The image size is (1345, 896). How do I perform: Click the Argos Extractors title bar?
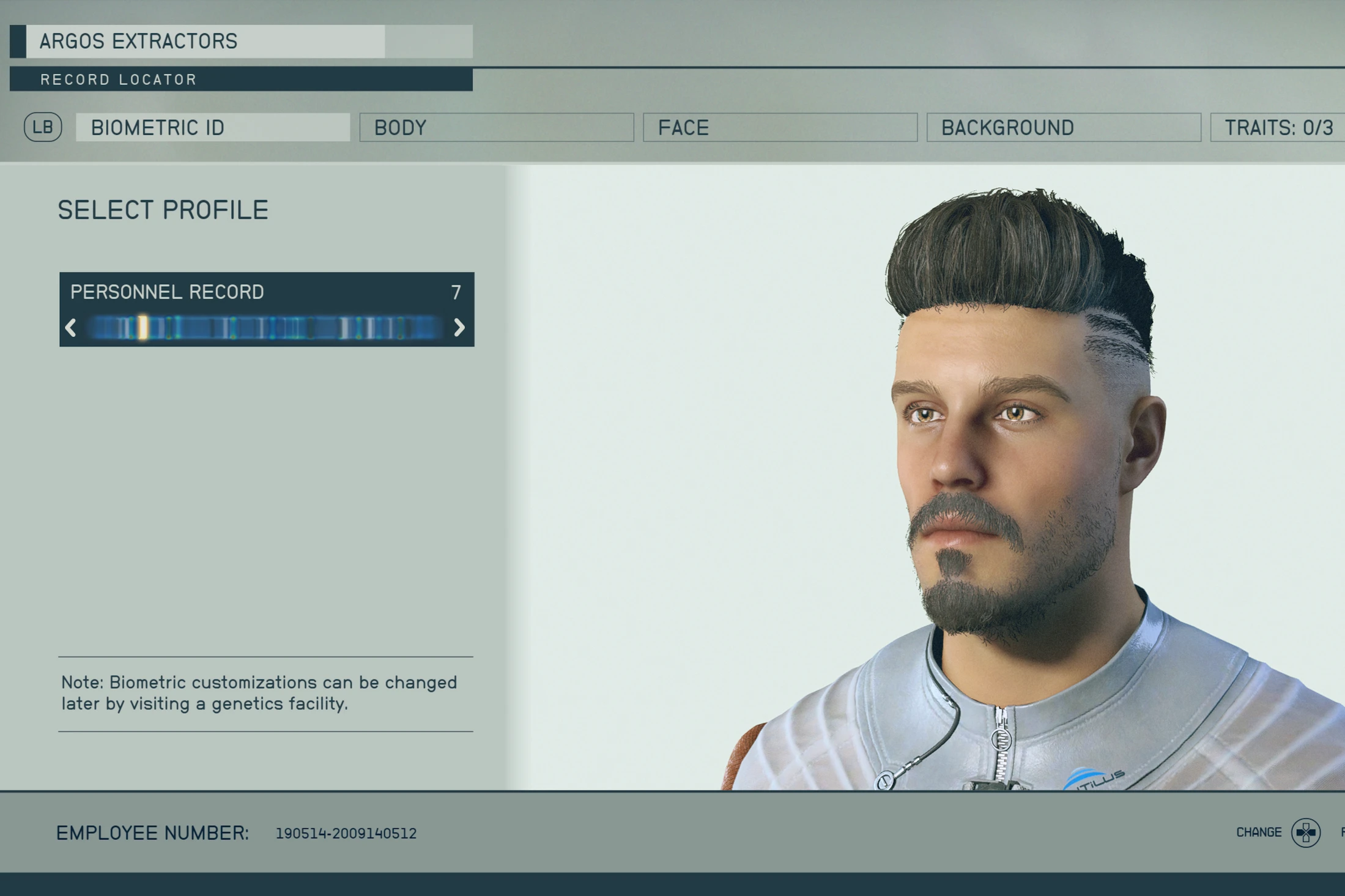point(241,41)
